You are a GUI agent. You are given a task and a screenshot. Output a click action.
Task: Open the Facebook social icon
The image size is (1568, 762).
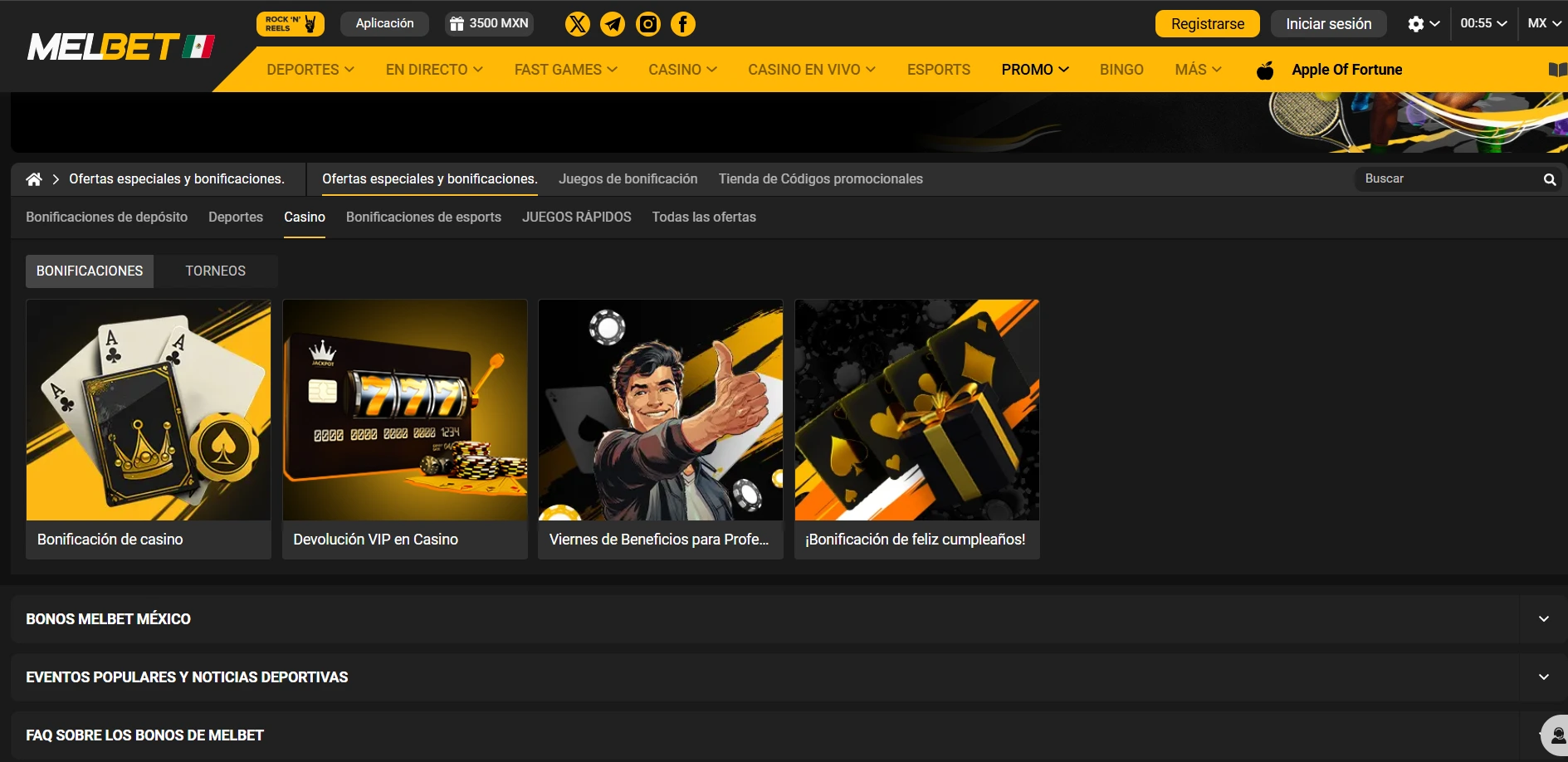pyautogui.click(x=683, y=24)
